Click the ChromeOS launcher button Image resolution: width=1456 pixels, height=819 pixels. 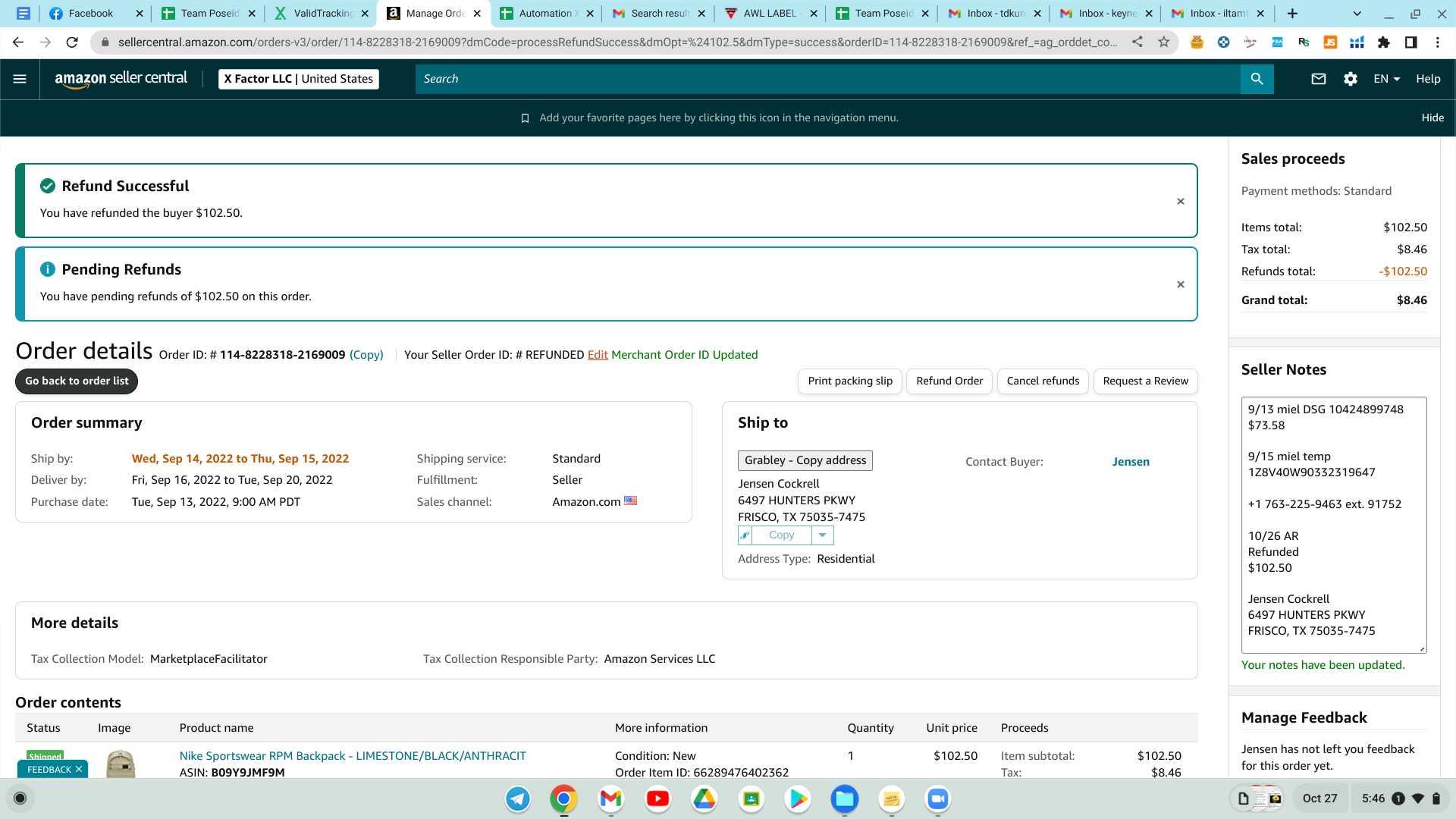pyautogui.click(x=20, y=799)
